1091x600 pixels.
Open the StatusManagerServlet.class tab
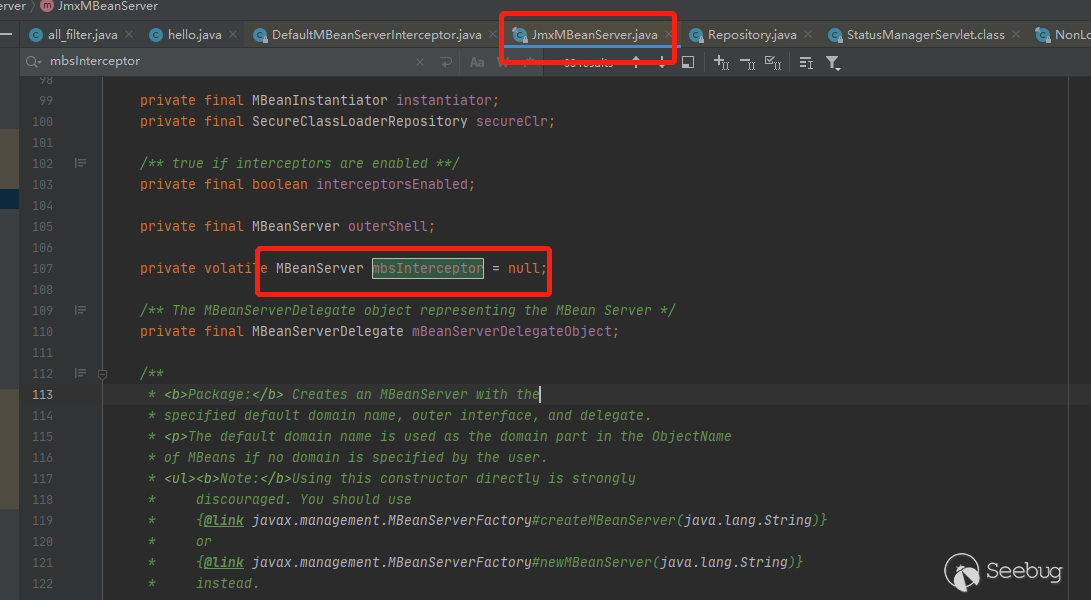click(924, 35)
